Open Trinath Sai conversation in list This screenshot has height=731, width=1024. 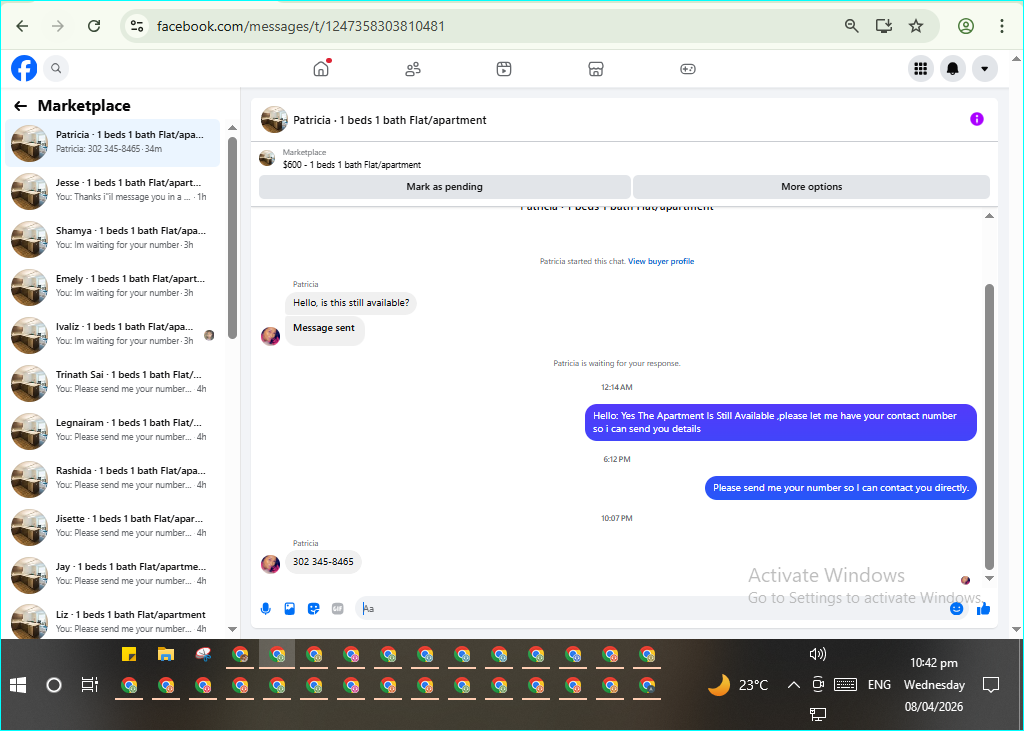click(x=112, y=382)
